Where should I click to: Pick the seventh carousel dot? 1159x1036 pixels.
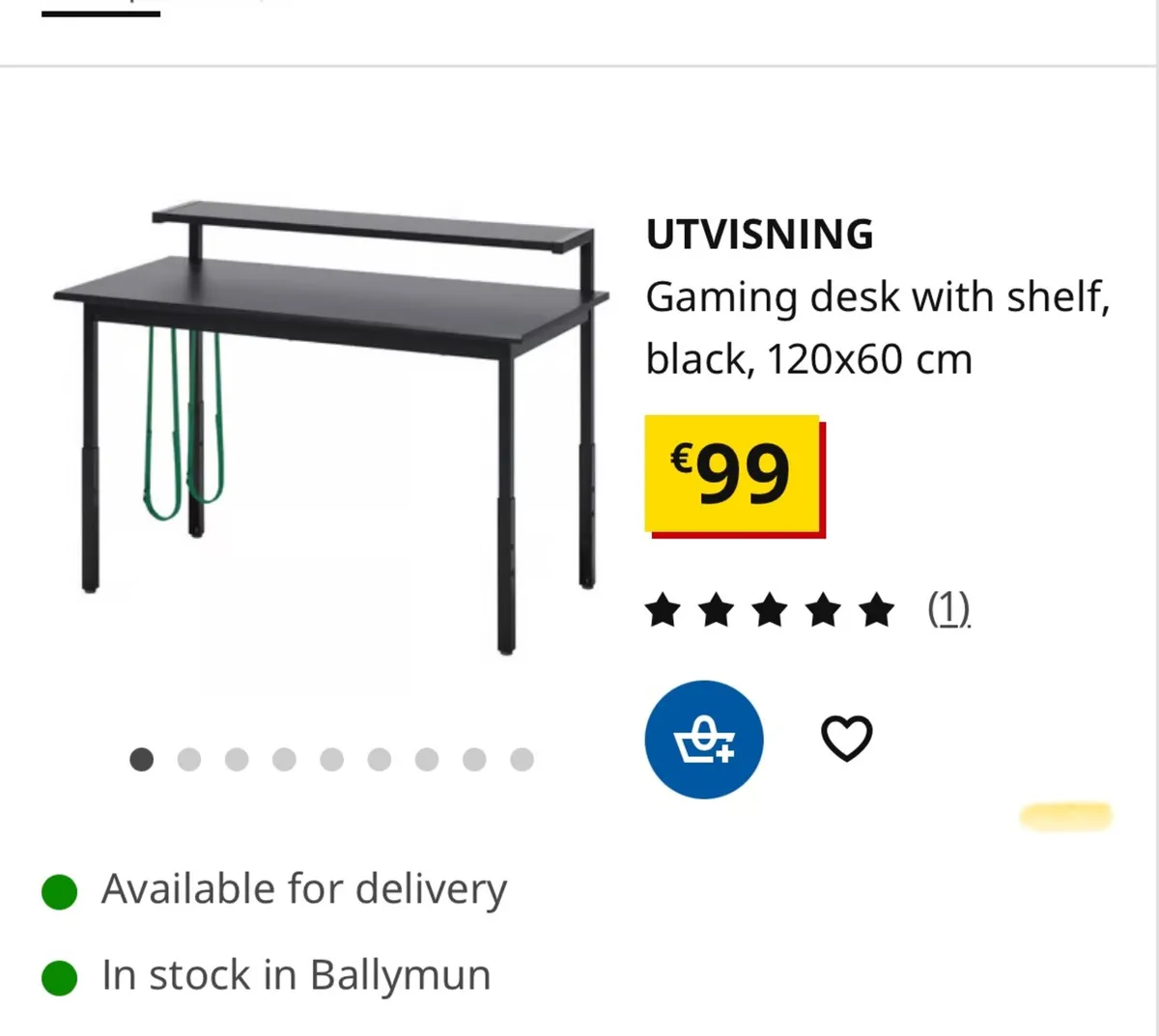coord(427,760)
